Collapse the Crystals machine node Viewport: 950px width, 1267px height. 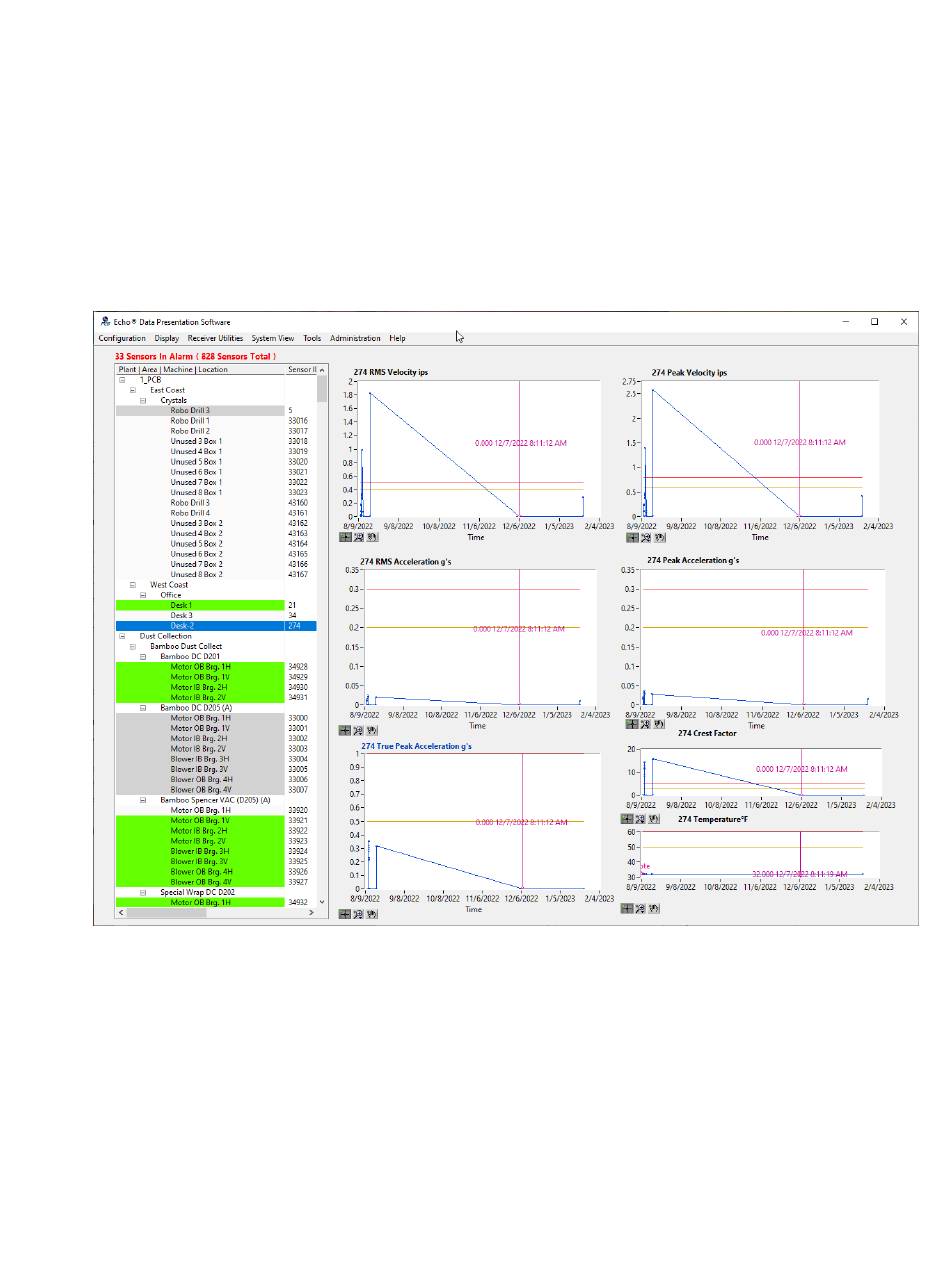pyautogui.click(x=143, y=400)
